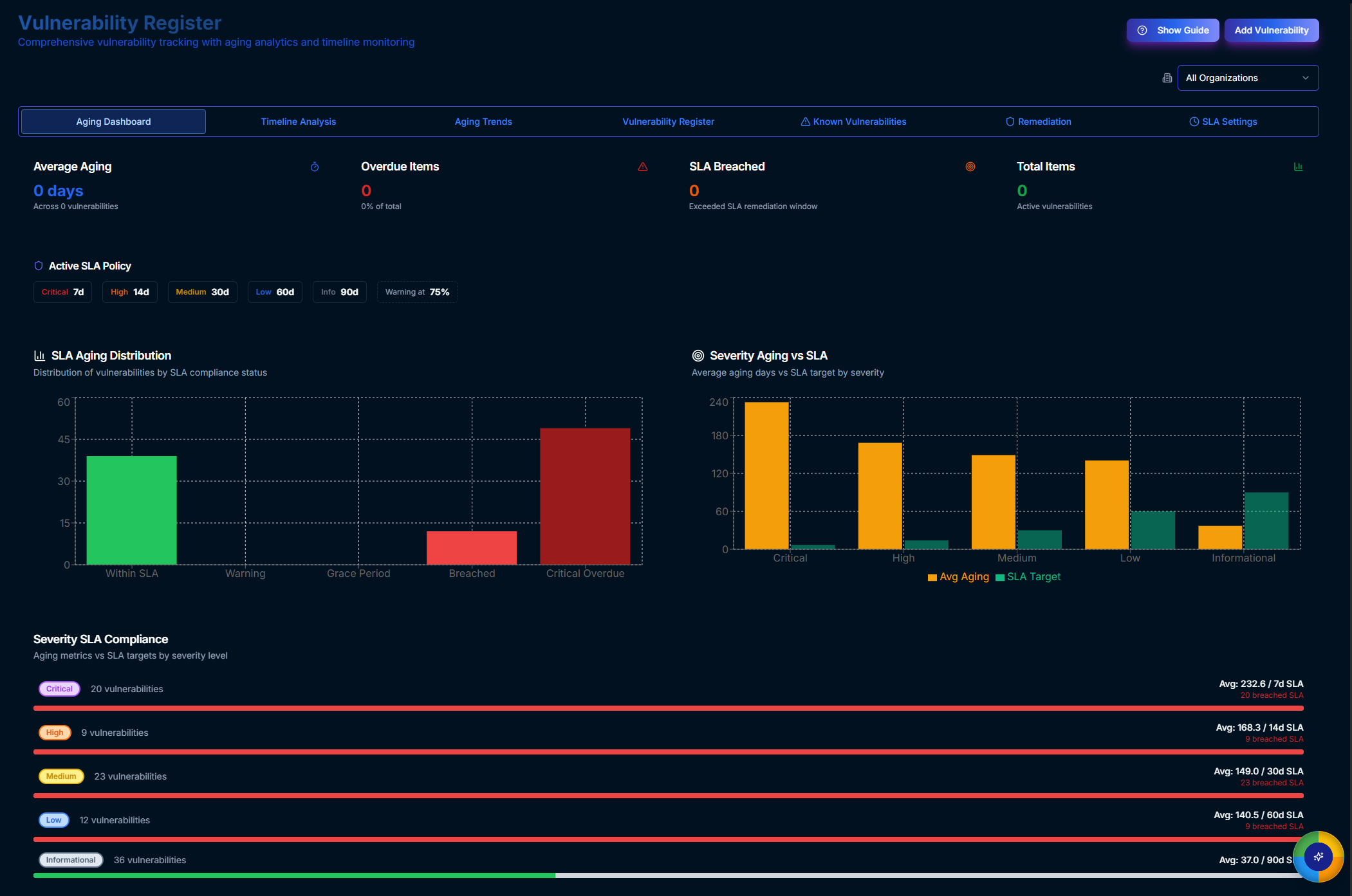Click the Critical 7d SLA policy chip

tap(62, 292)
